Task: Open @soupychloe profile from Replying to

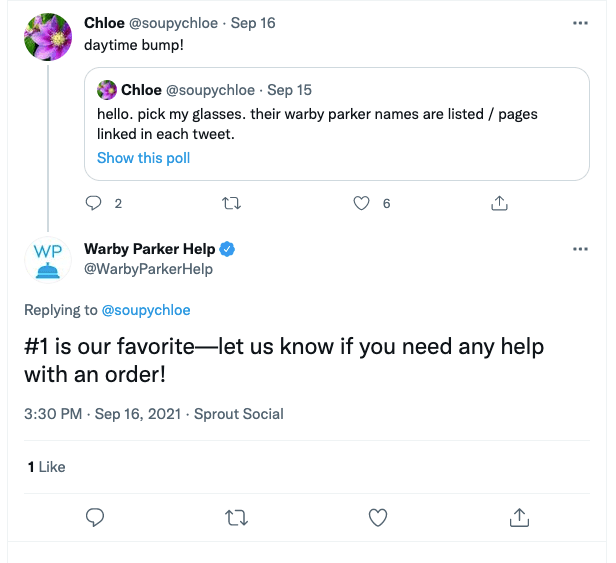Action: (x=146, y=310)
